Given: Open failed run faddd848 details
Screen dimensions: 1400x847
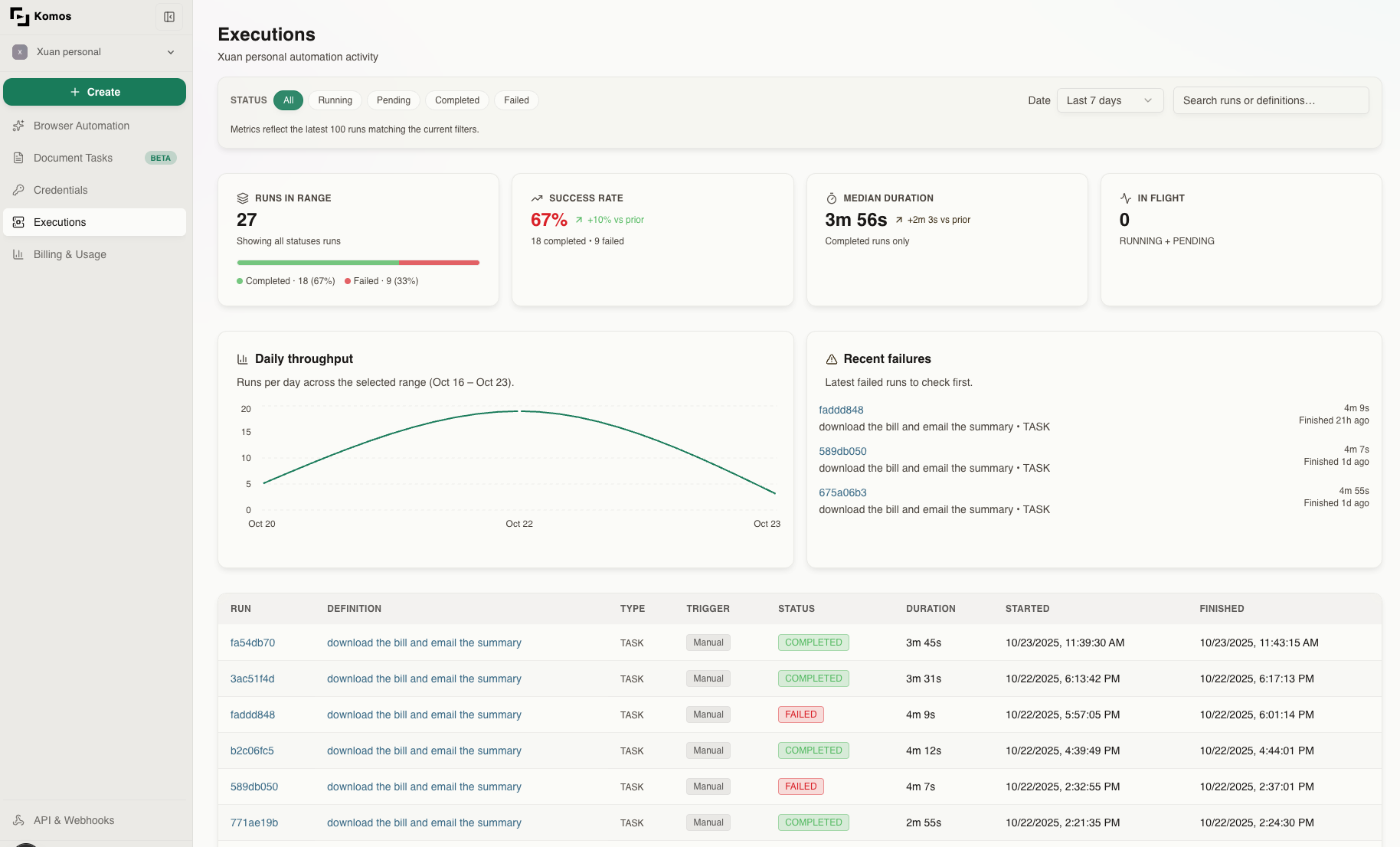Looking at the screenshot, I should (x=841, y=410).
